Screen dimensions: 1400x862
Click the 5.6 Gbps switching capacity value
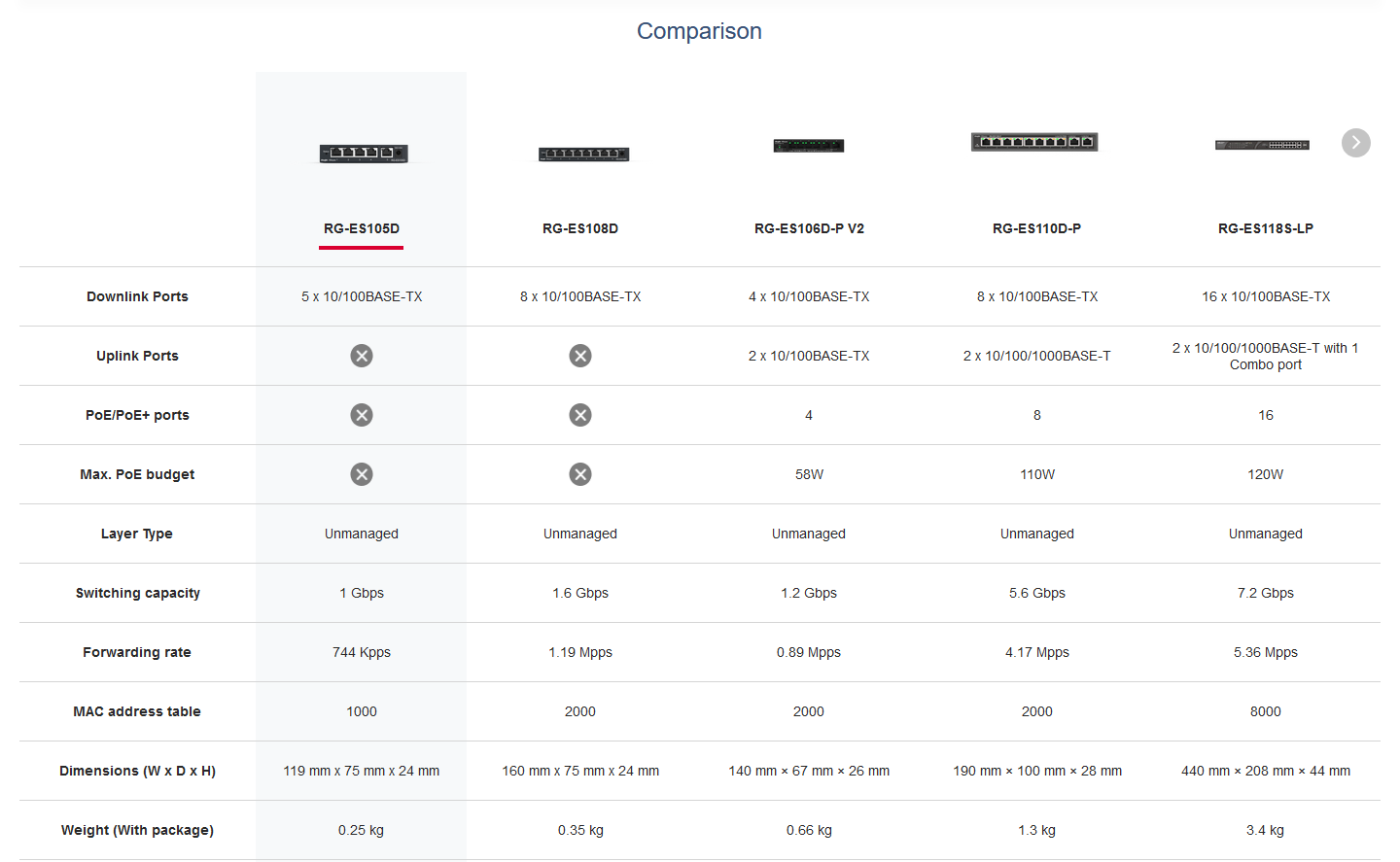(x=1036, y=593)
